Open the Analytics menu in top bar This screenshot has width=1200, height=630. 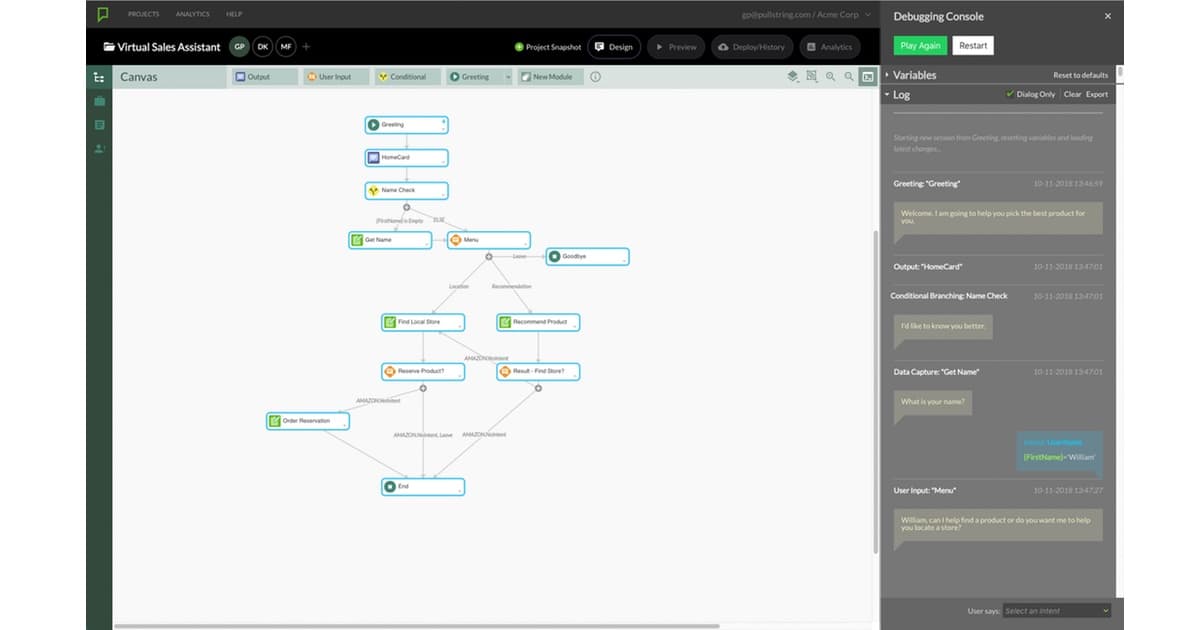[x=192, y=15]
